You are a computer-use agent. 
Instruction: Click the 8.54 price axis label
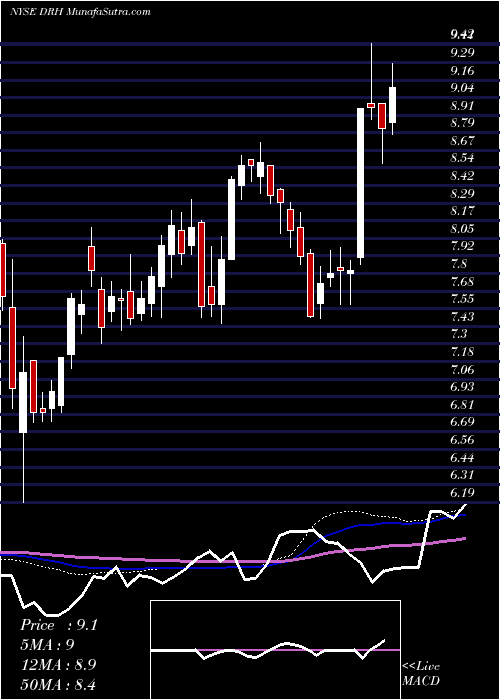(x=463, y=158)
